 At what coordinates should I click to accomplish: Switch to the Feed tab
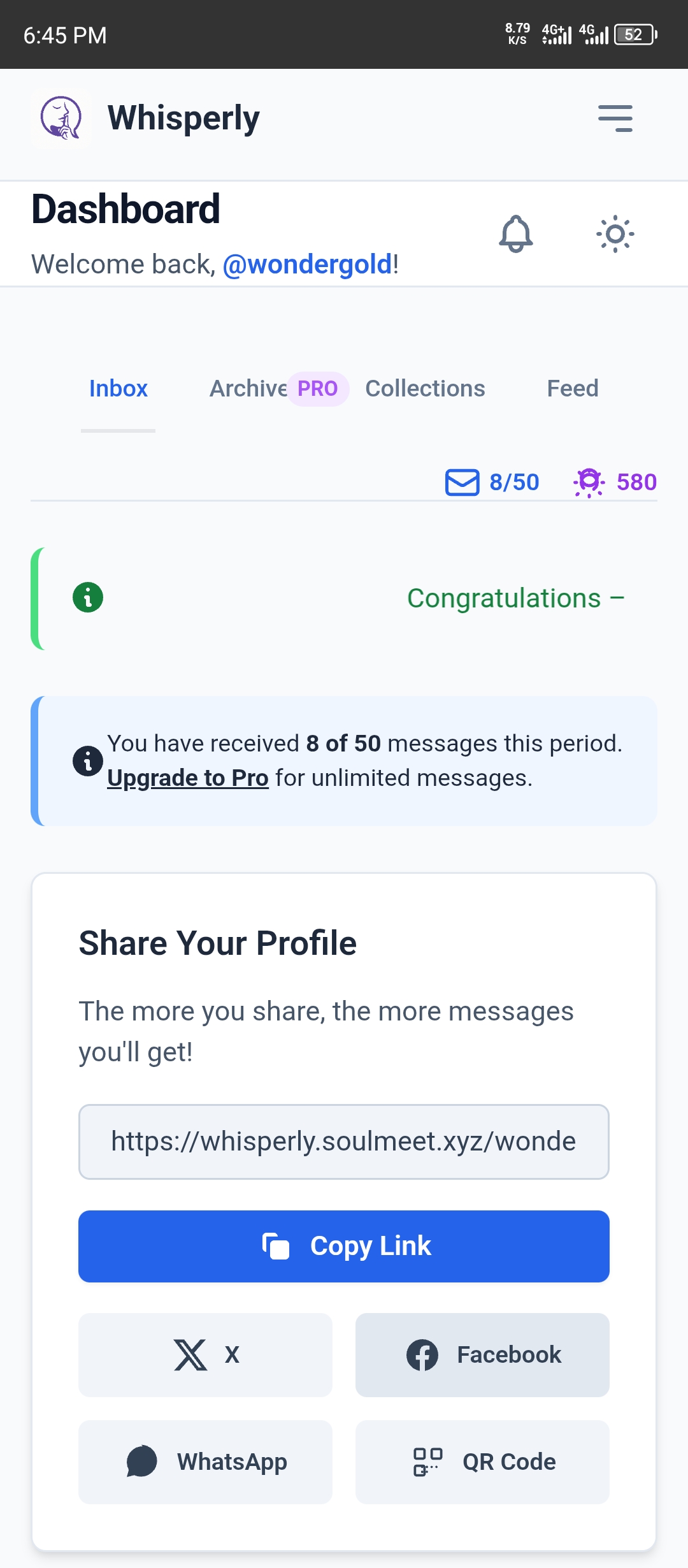point(572,388)
